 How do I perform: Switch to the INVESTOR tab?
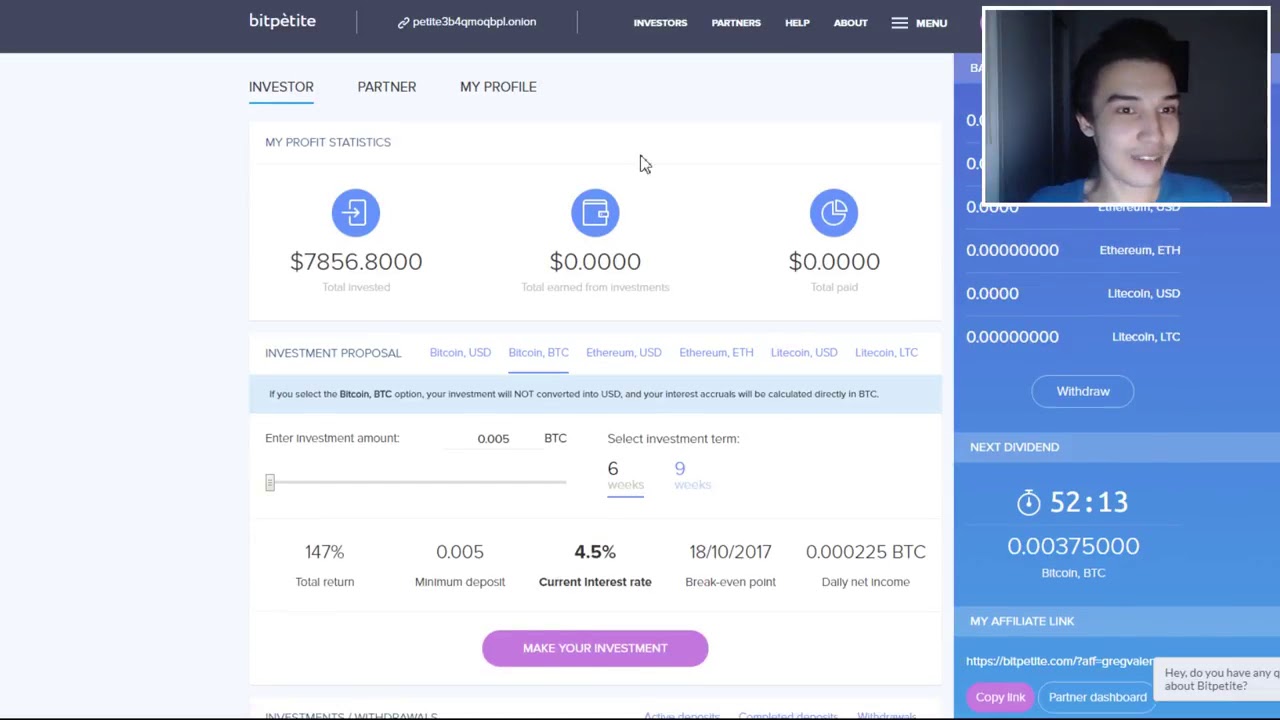click(281, 87)
